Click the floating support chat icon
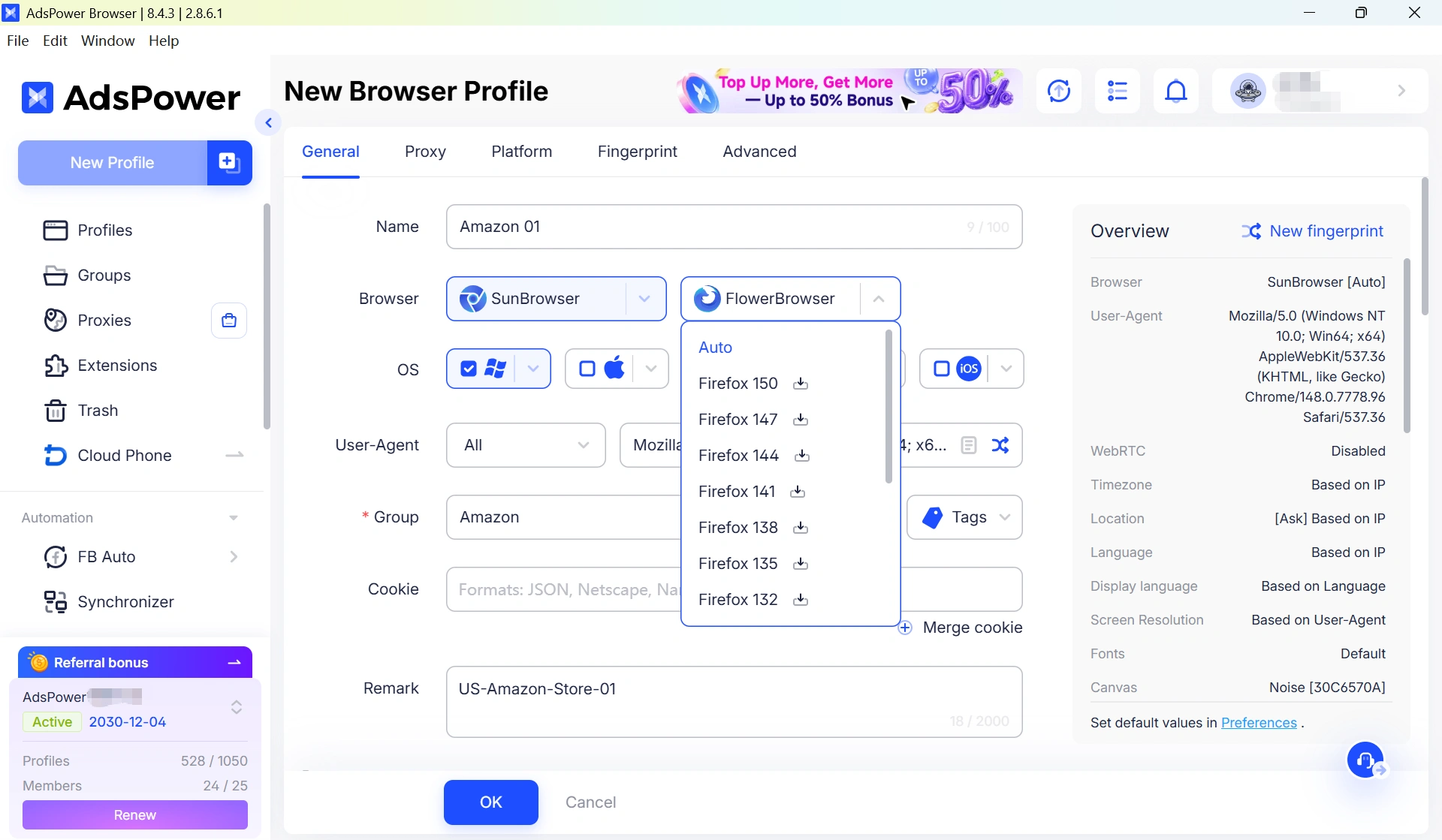The image size is (1442, 840). [x=1366, y=761]
